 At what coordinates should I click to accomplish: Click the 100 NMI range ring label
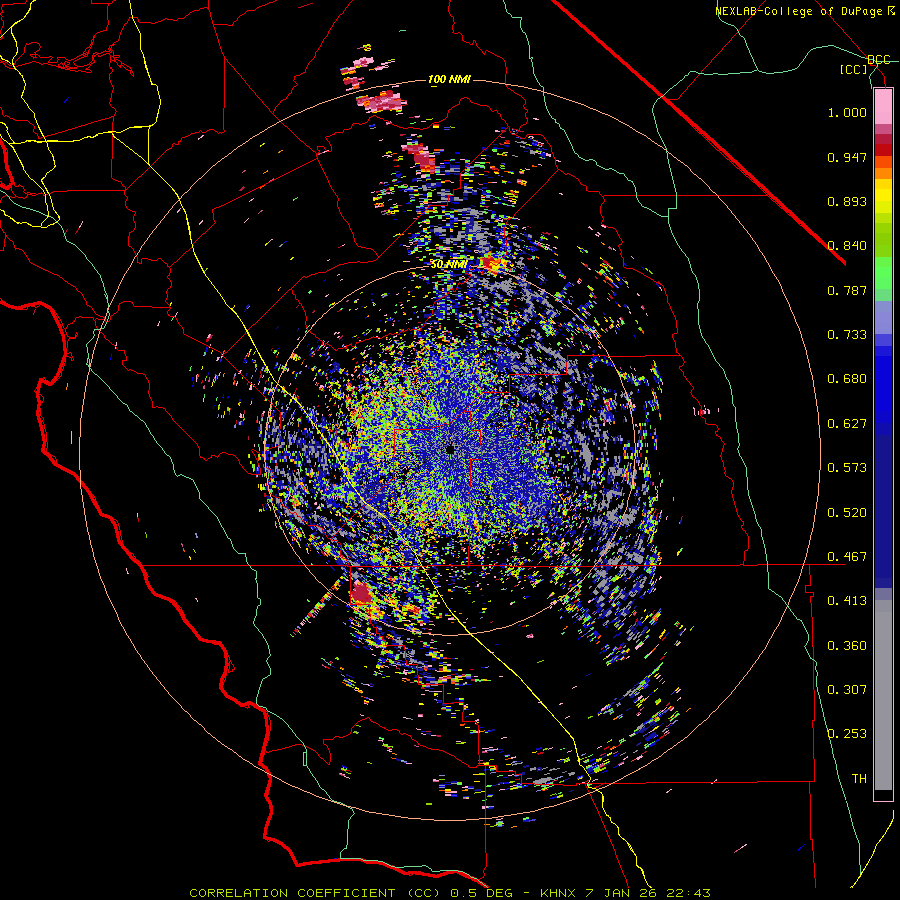tap(449, 79)
